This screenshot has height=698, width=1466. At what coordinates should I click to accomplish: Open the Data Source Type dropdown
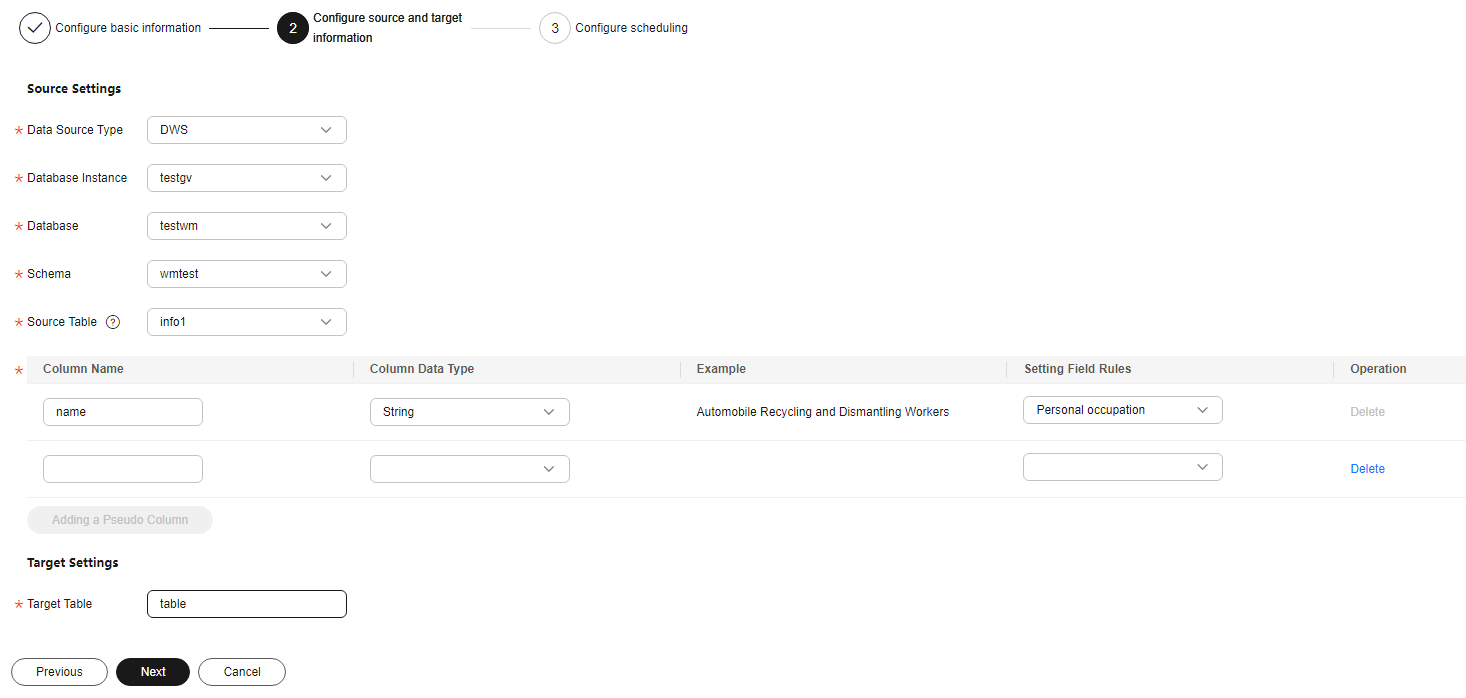(246, 130)
